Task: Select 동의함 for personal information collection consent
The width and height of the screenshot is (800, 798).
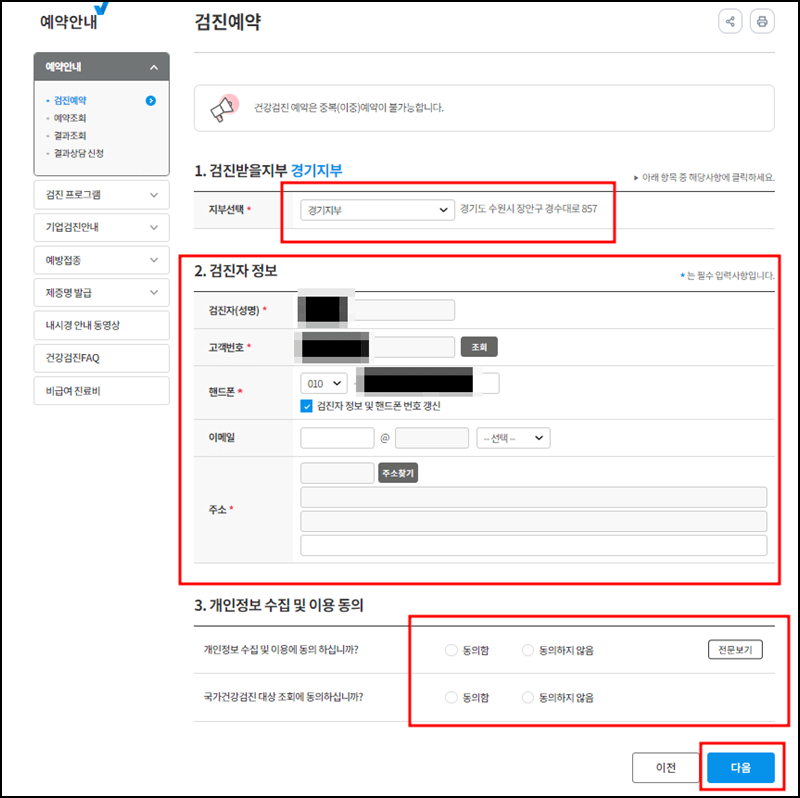Action: (x=449, y=649)
